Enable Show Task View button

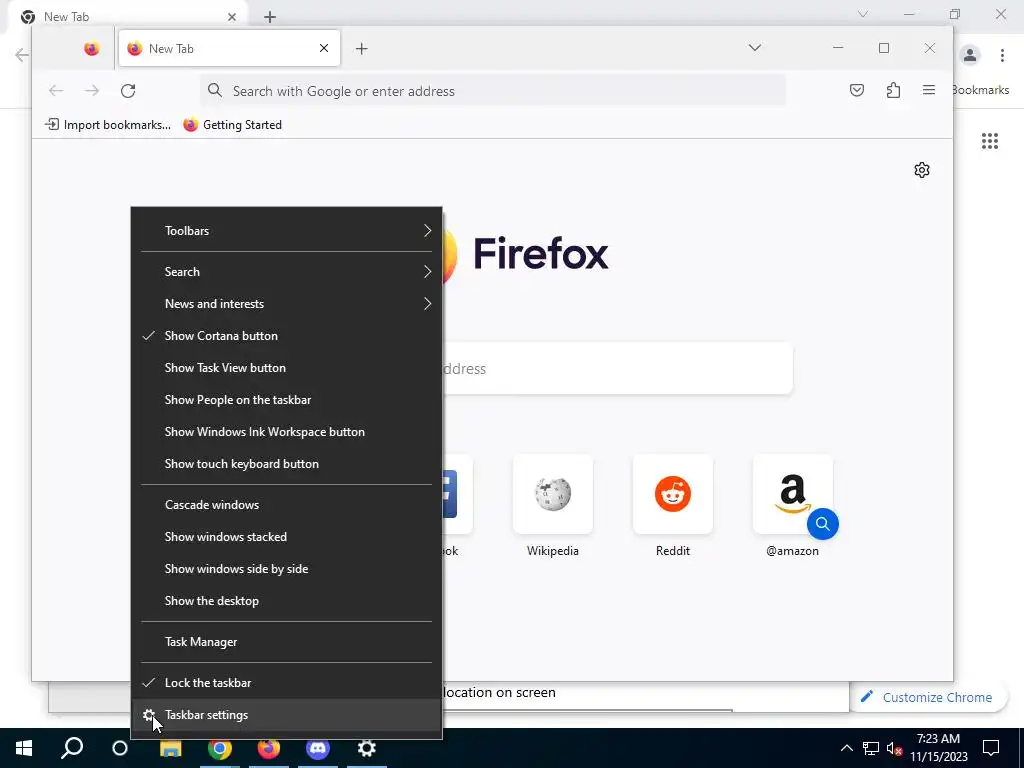(x=287, y=368)
